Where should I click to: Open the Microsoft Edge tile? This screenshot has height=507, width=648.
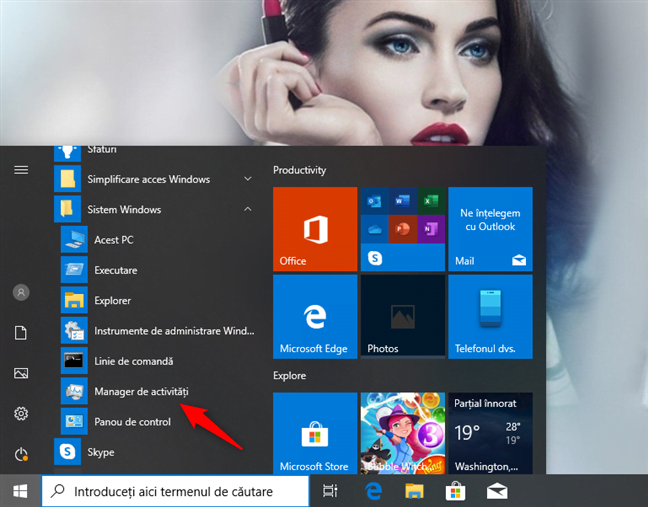coord(315,317)
